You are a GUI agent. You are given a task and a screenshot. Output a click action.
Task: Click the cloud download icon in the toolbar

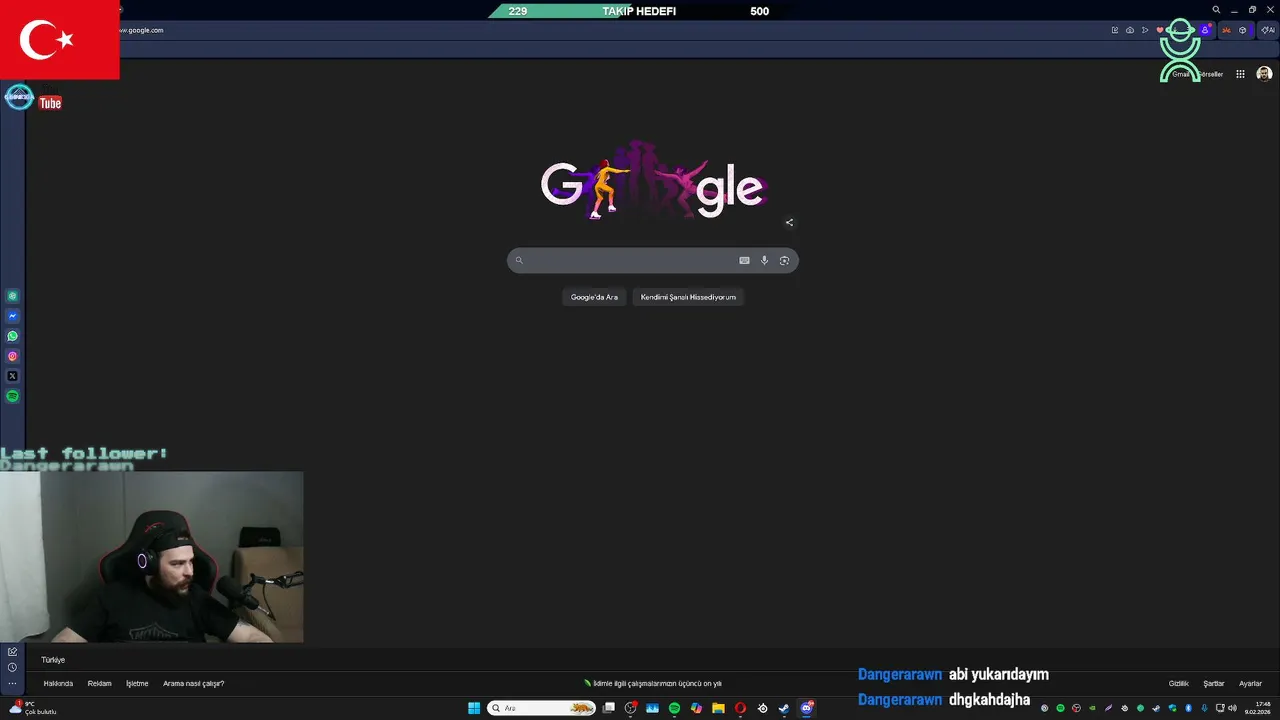pos(1130,30)
